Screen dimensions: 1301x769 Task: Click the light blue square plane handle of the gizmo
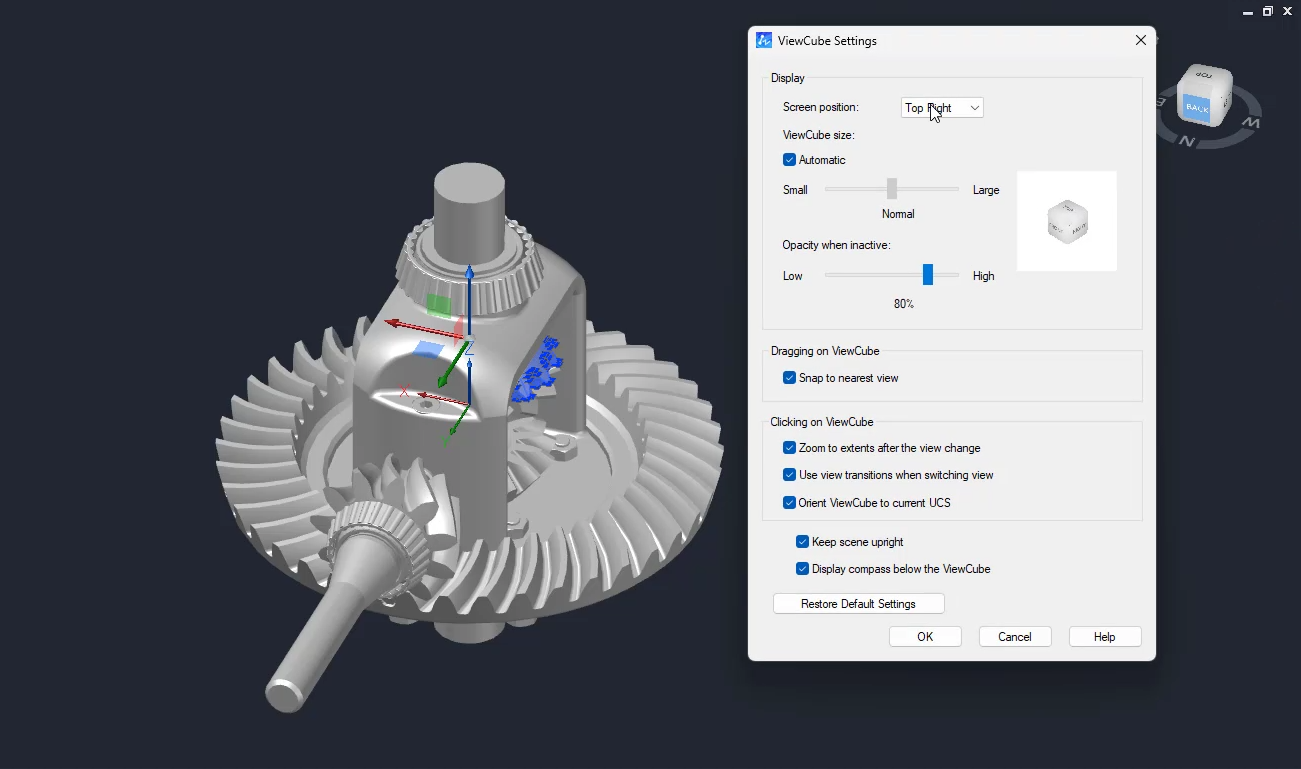[x=428, y=348]
